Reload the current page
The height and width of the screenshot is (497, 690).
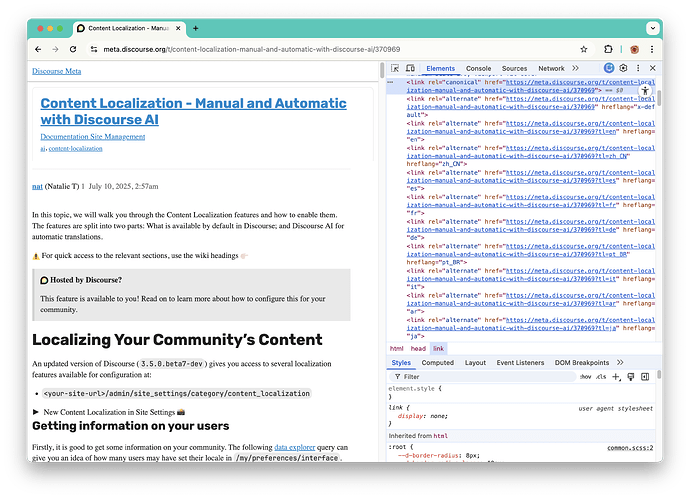tap(73, 49)
